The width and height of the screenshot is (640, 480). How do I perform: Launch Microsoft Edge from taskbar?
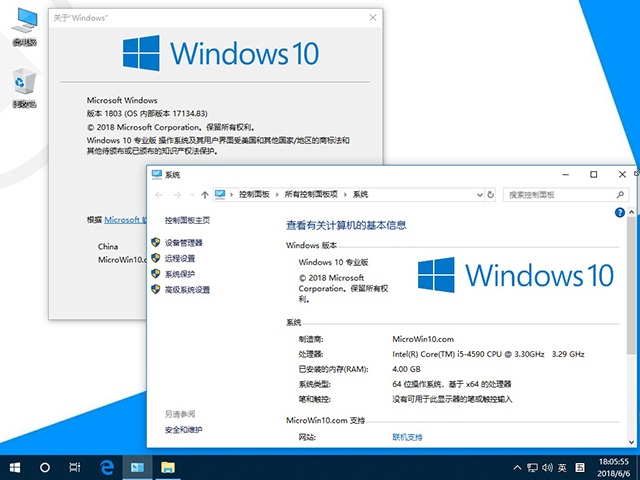click(x=107, y=467)
